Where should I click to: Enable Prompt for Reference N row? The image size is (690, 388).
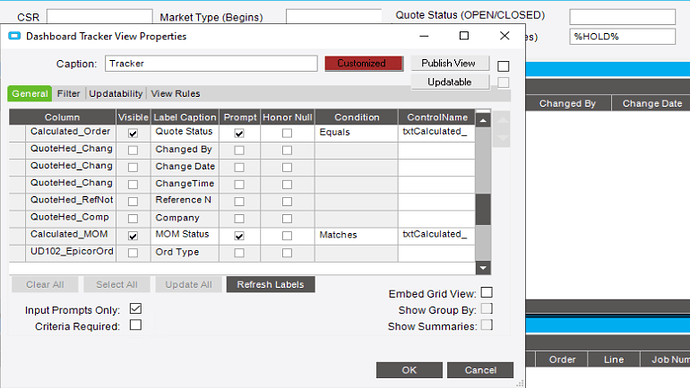click(x=239, y=201)
